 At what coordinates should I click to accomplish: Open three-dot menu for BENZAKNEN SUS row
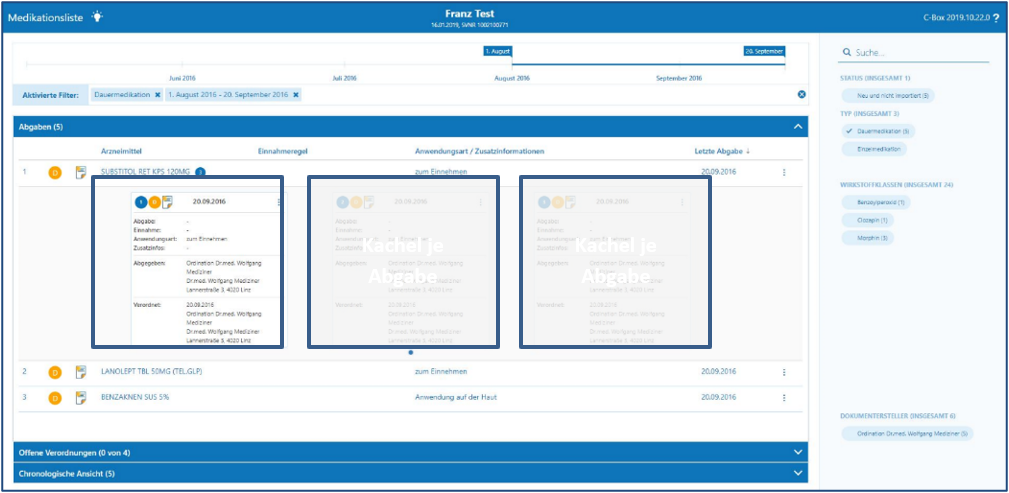(x=784, y=398)
